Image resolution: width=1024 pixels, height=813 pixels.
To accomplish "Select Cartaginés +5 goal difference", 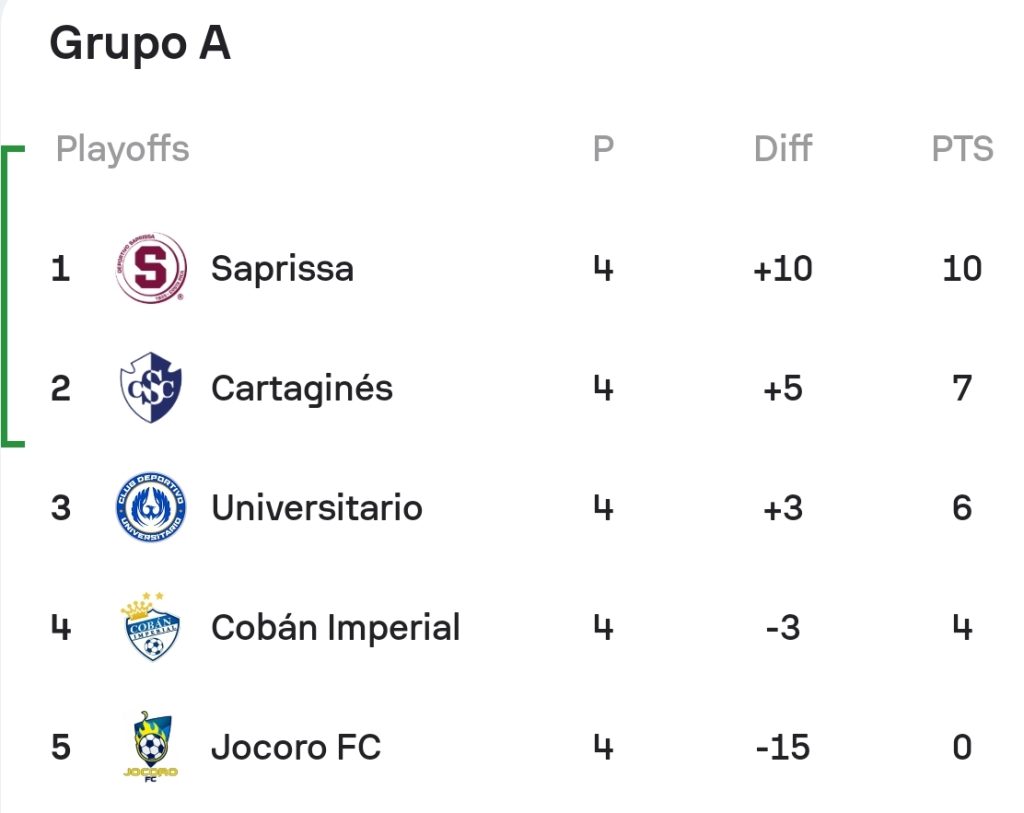I will click(782, 389).
